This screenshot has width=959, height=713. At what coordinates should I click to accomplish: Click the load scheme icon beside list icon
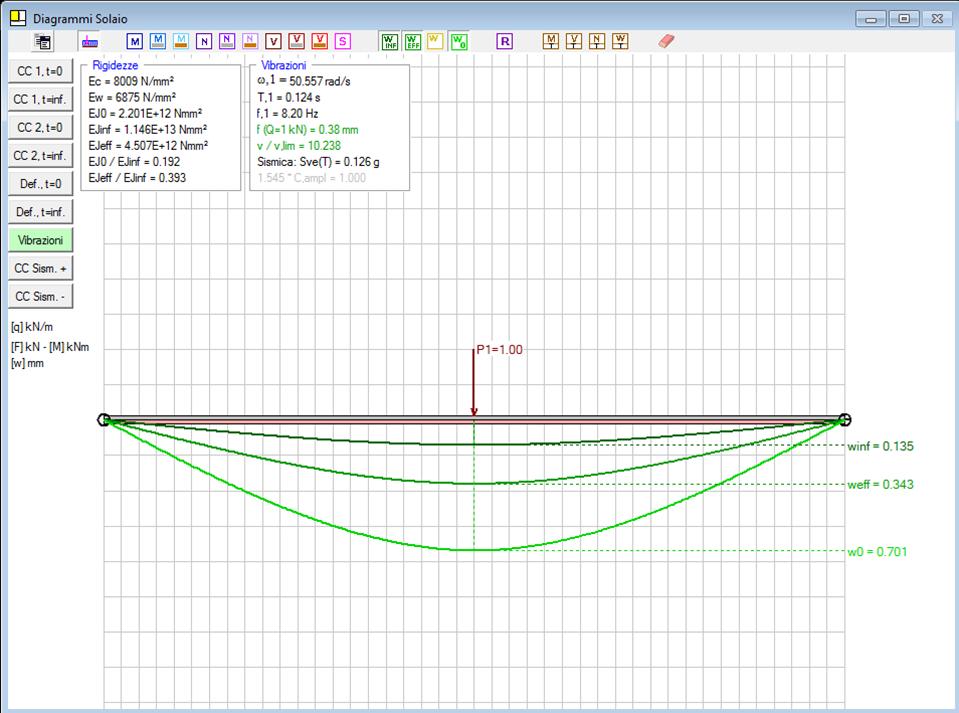[x=89, y=41]
